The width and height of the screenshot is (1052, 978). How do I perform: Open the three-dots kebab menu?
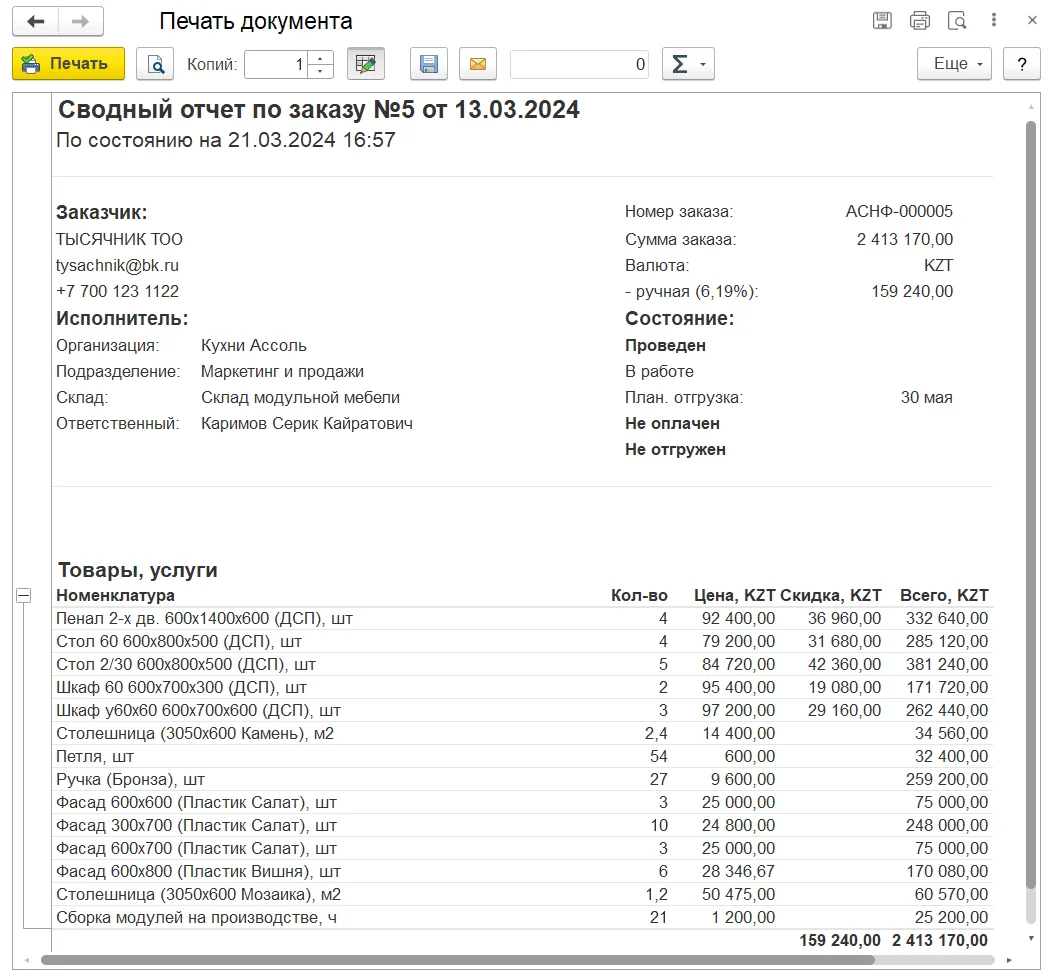pos(994,20)
